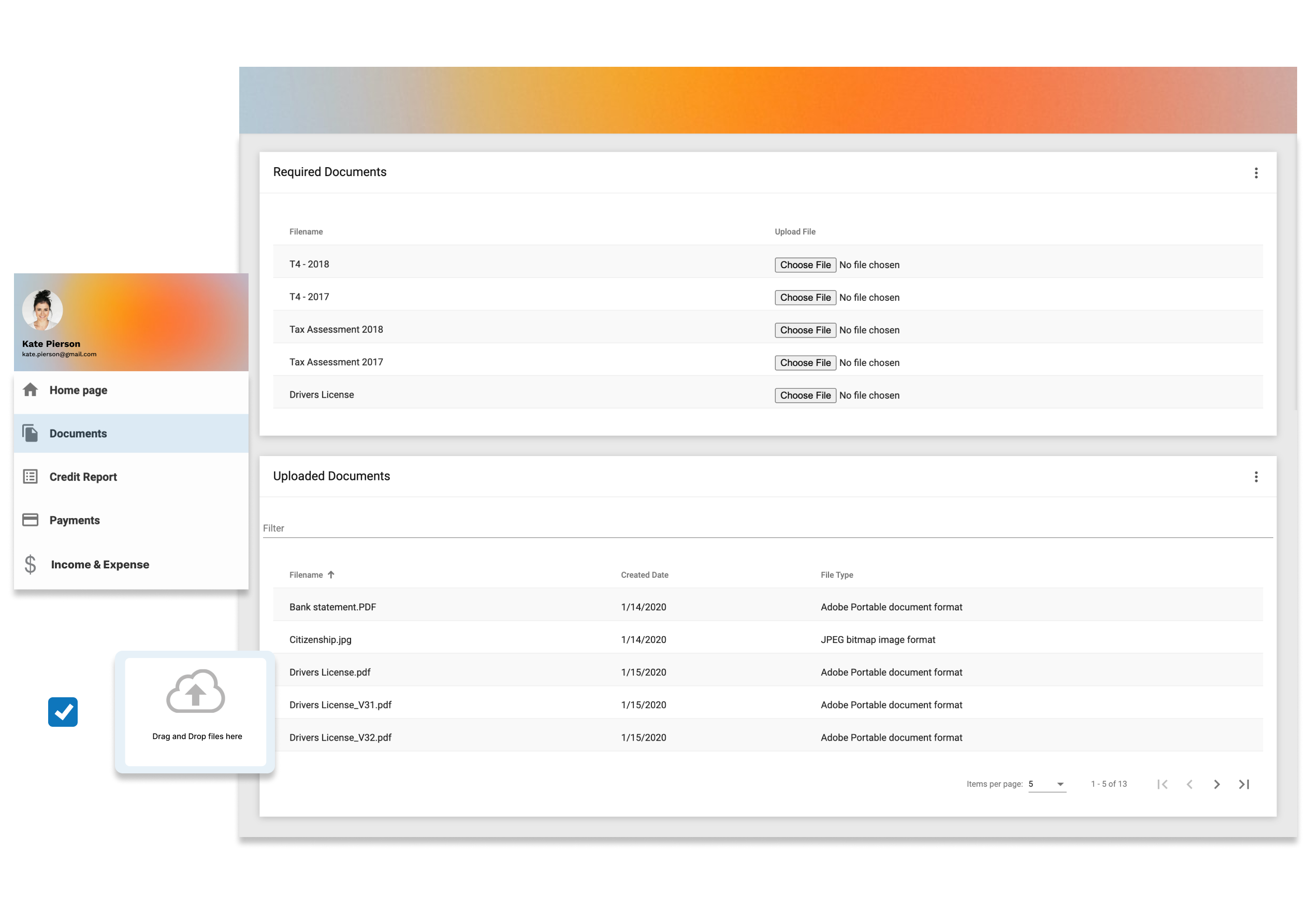Sort by Filename column arrow
This screenshot has width=1308, height=924.
(x=331, y=575)
